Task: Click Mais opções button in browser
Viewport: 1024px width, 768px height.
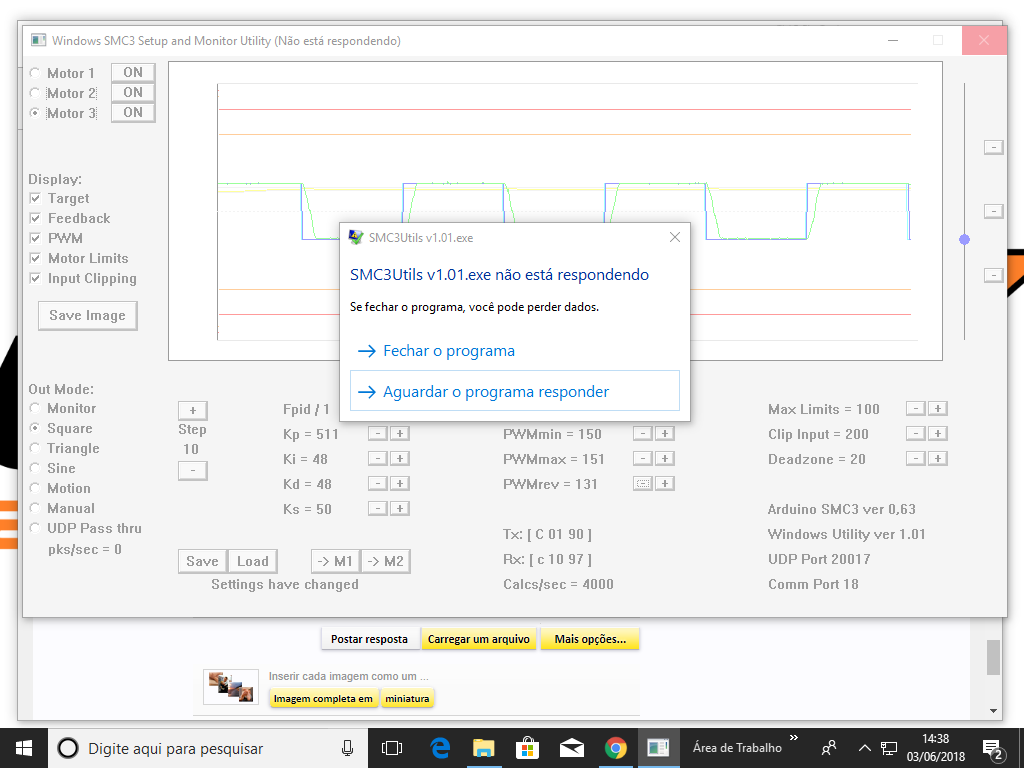Action: point(590,639)
